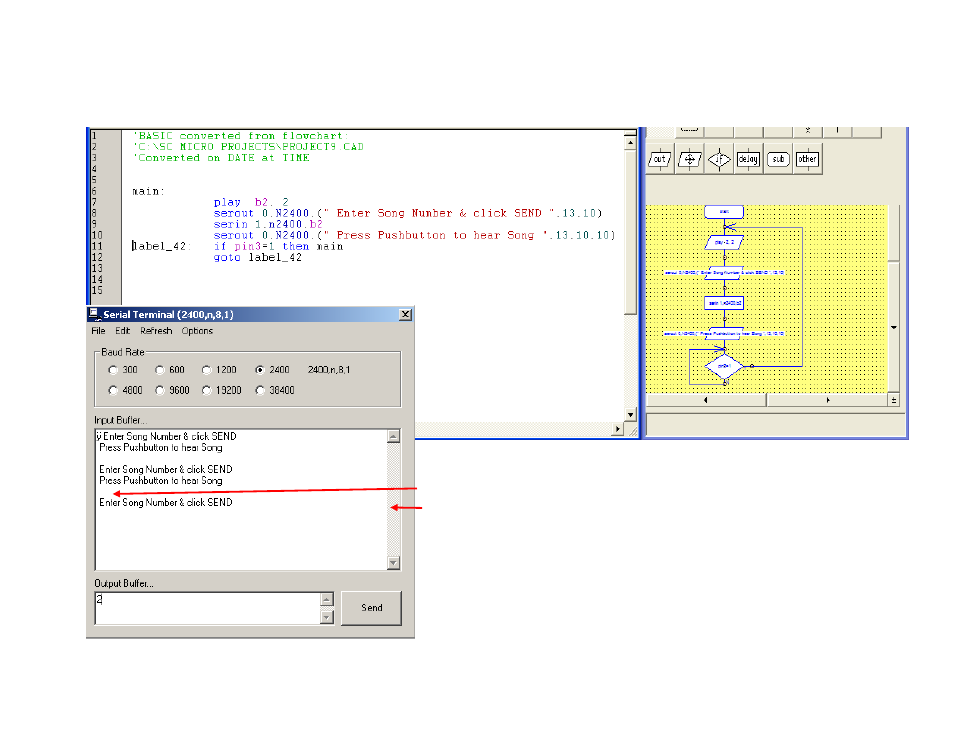Click flowchart left scroll arrow button
This screenshot has width=954, height=737.
706,400
